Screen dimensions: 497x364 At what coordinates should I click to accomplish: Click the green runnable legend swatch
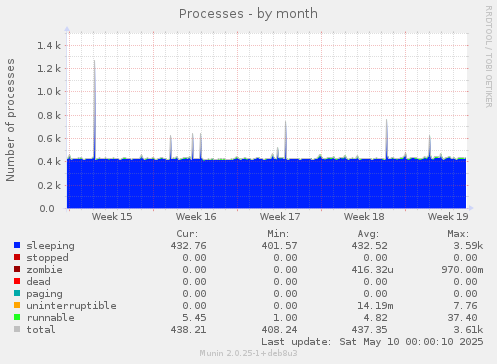tap(17, 317)
